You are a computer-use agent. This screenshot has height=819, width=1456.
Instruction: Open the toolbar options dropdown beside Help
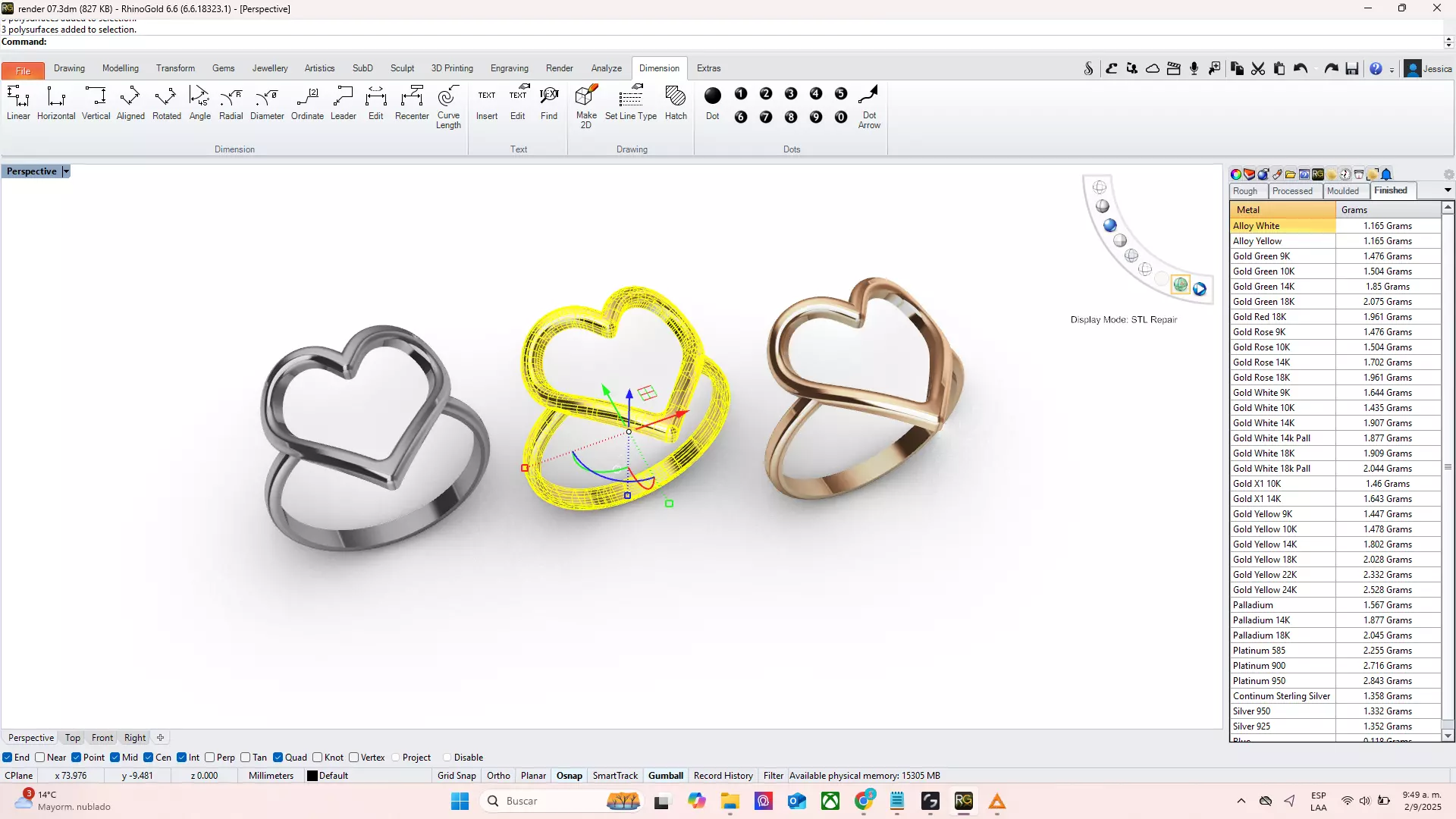(1392, 70)
